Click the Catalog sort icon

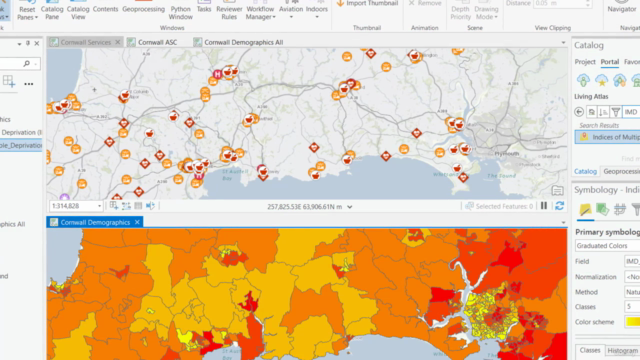(603, 111)
